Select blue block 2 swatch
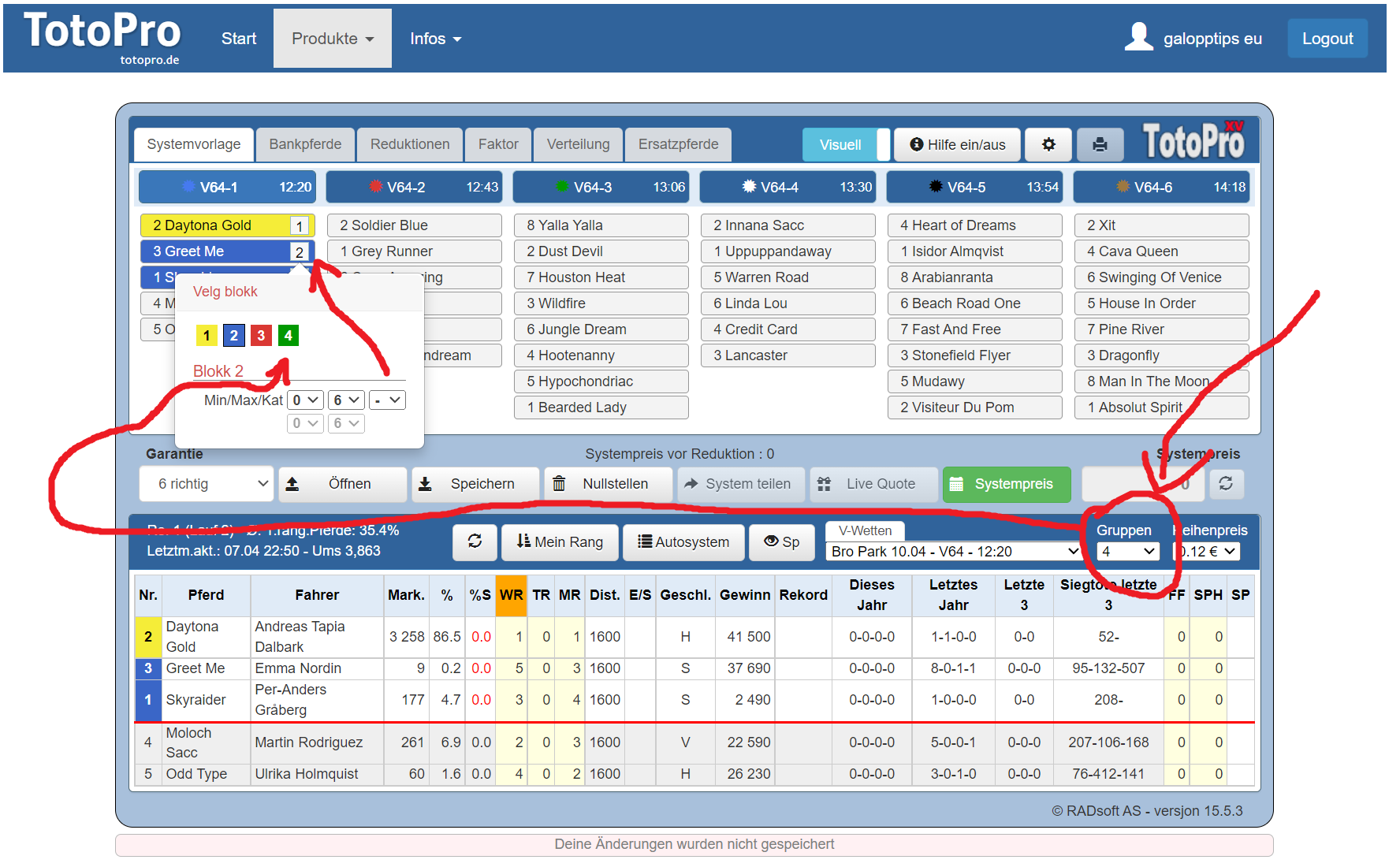The image size is (1400, 867). [233, 336]
